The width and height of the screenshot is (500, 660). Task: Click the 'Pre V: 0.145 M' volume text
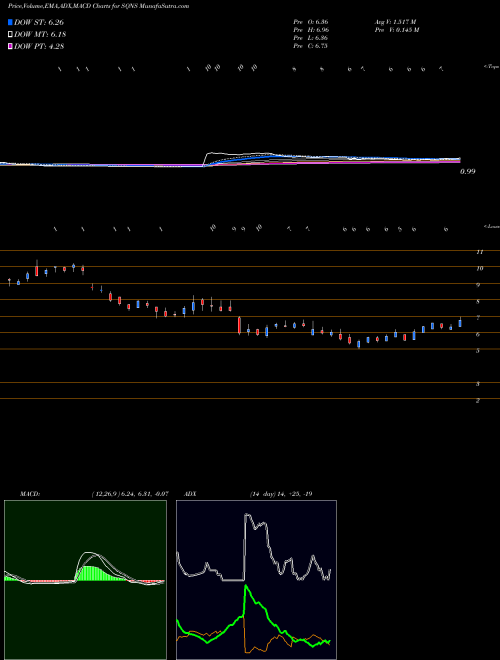pos(396,30)
